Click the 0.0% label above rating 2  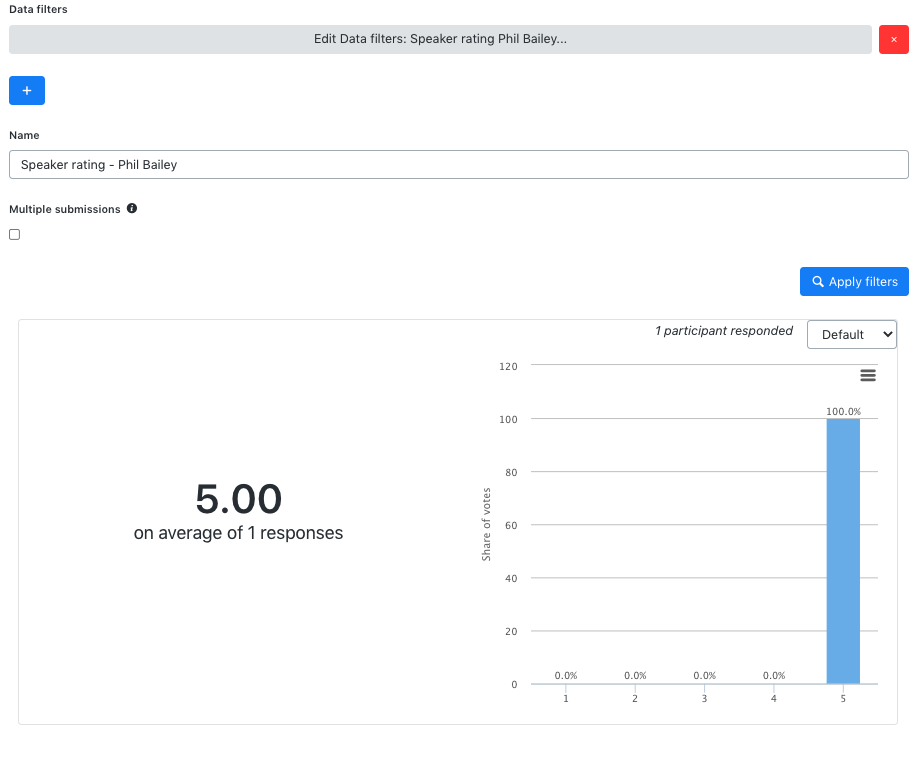(x=635, y=676)
